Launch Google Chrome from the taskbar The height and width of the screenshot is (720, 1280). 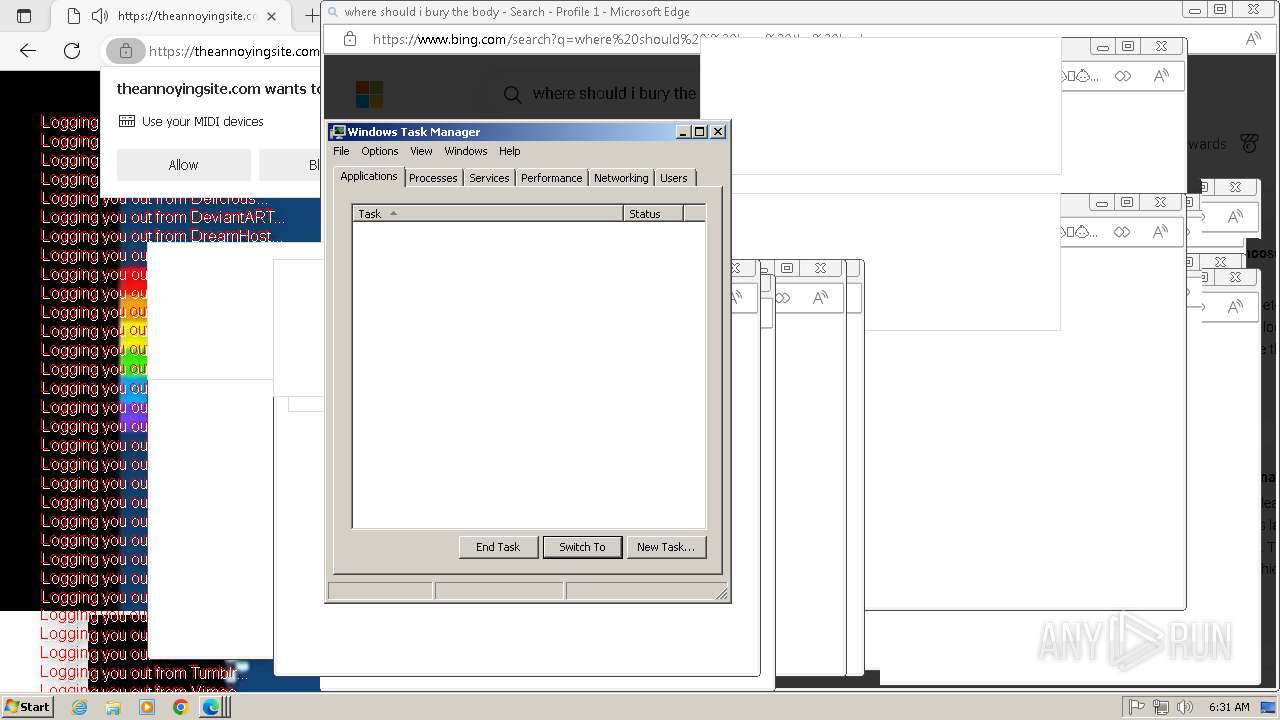[x=180, y=707]
